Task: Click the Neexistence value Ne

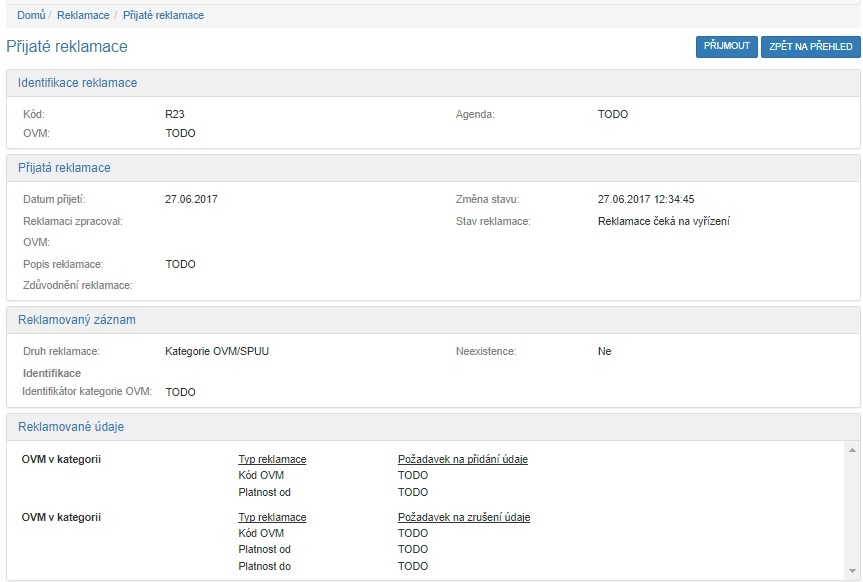Action: (x=604, y=351)
